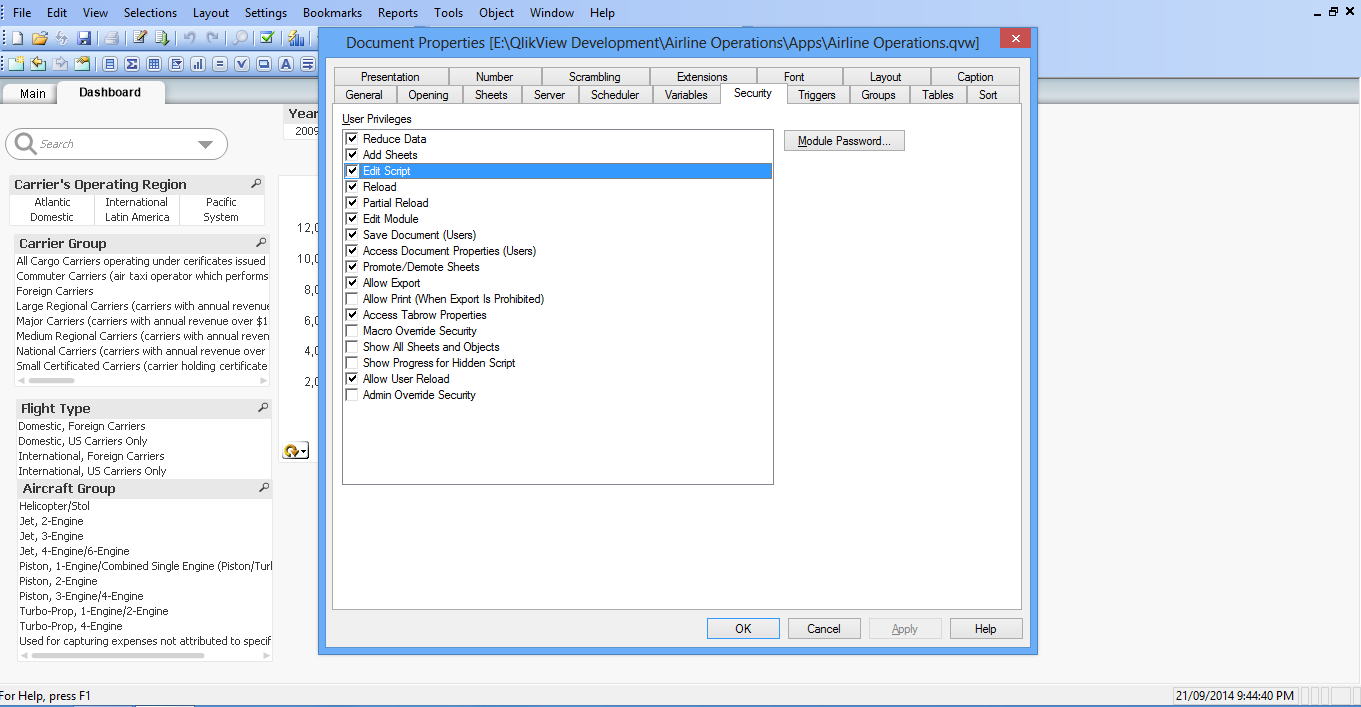The image size is (1361, 707).
Task: Enable Show All Sheets and Objects
Action: pyautogui.click(x=352, y=347)
